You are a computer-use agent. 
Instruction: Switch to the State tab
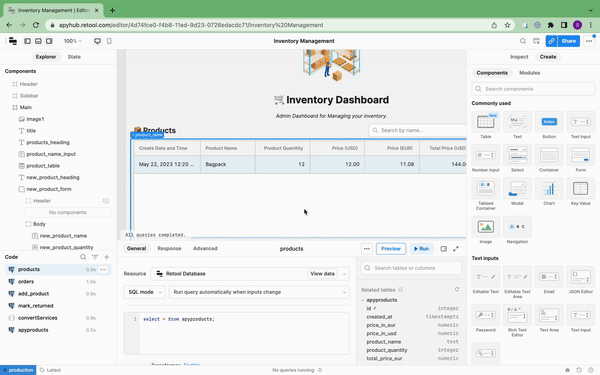(74, 57)
